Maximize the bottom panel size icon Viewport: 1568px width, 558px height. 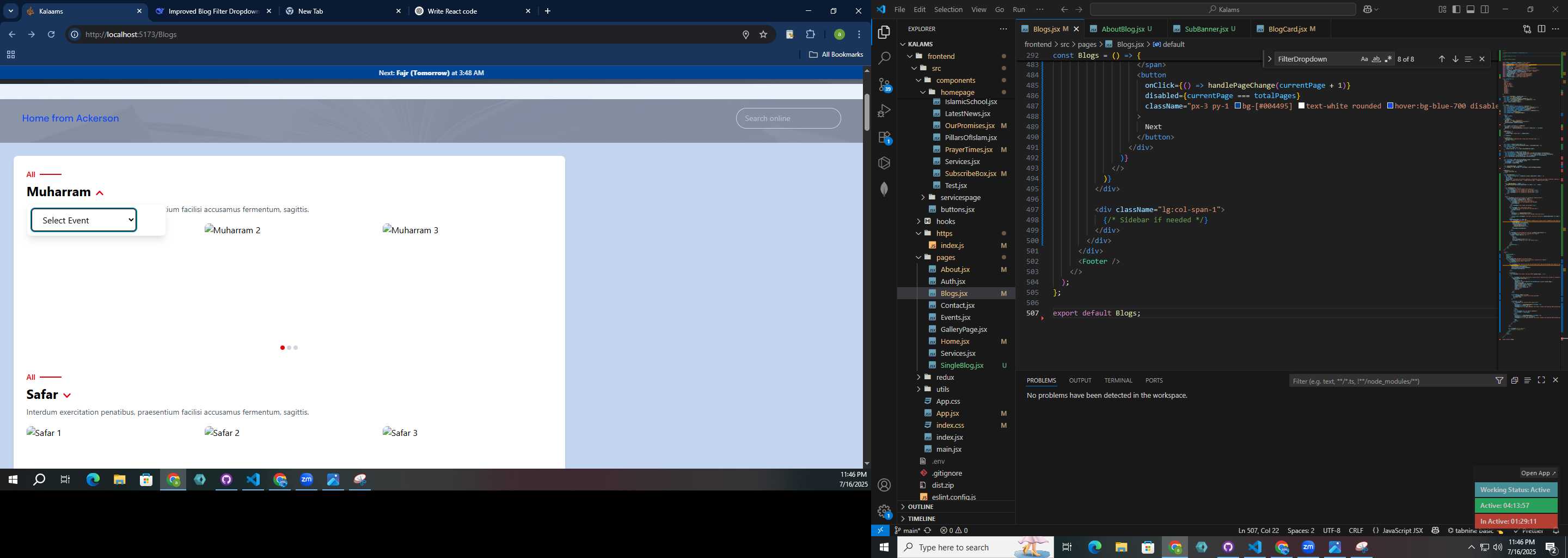pyautogui.click(x=1541, y=380)
